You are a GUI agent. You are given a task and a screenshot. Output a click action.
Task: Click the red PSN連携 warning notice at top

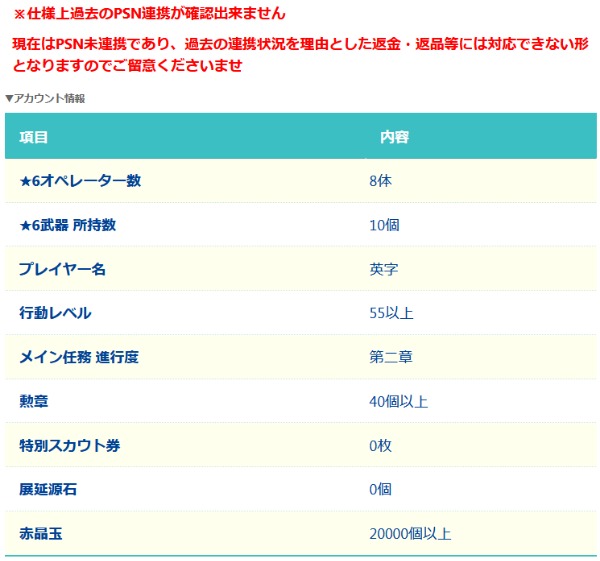point(148,14)
